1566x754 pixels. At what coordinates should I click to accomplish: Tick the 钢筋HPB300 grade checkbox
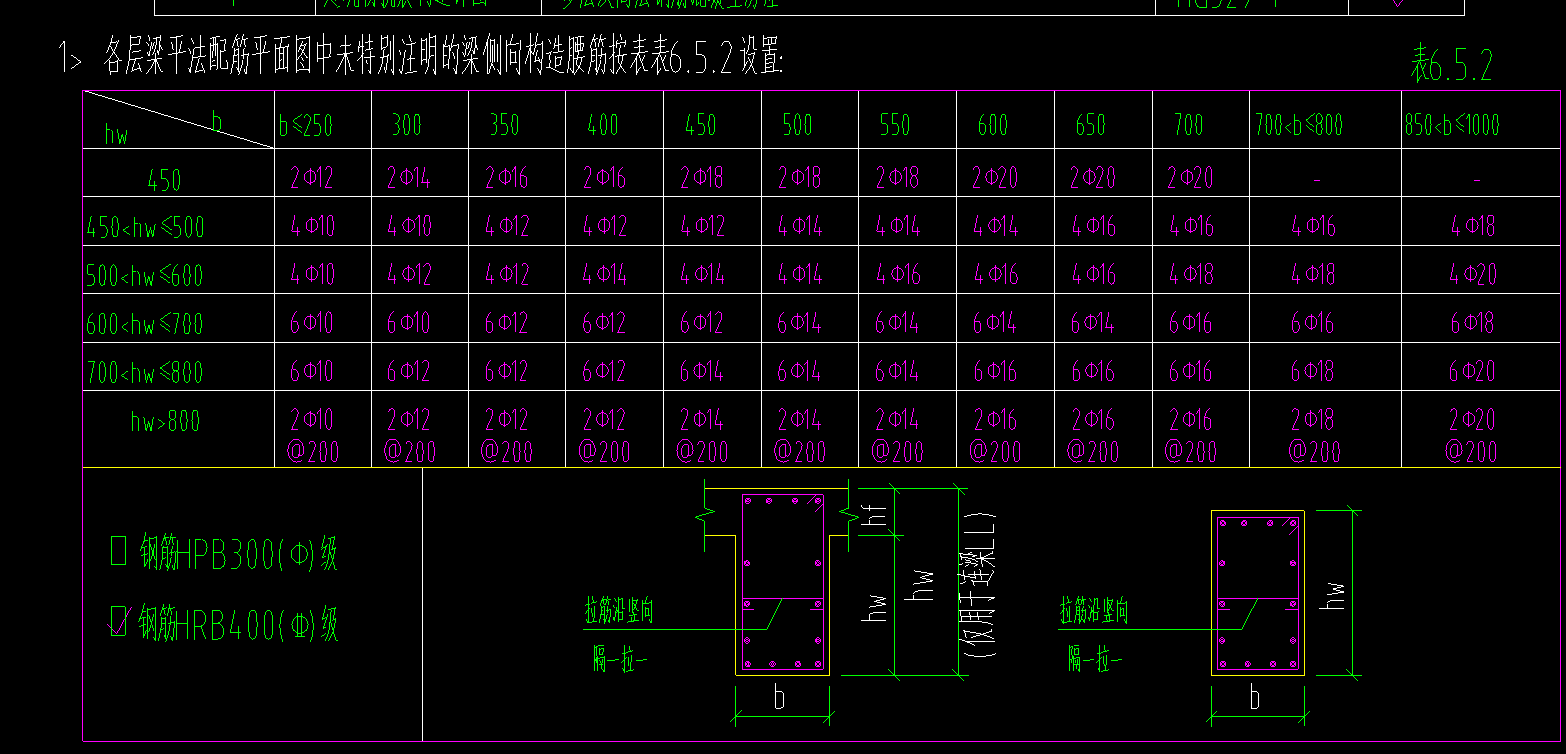click(118, 551)
